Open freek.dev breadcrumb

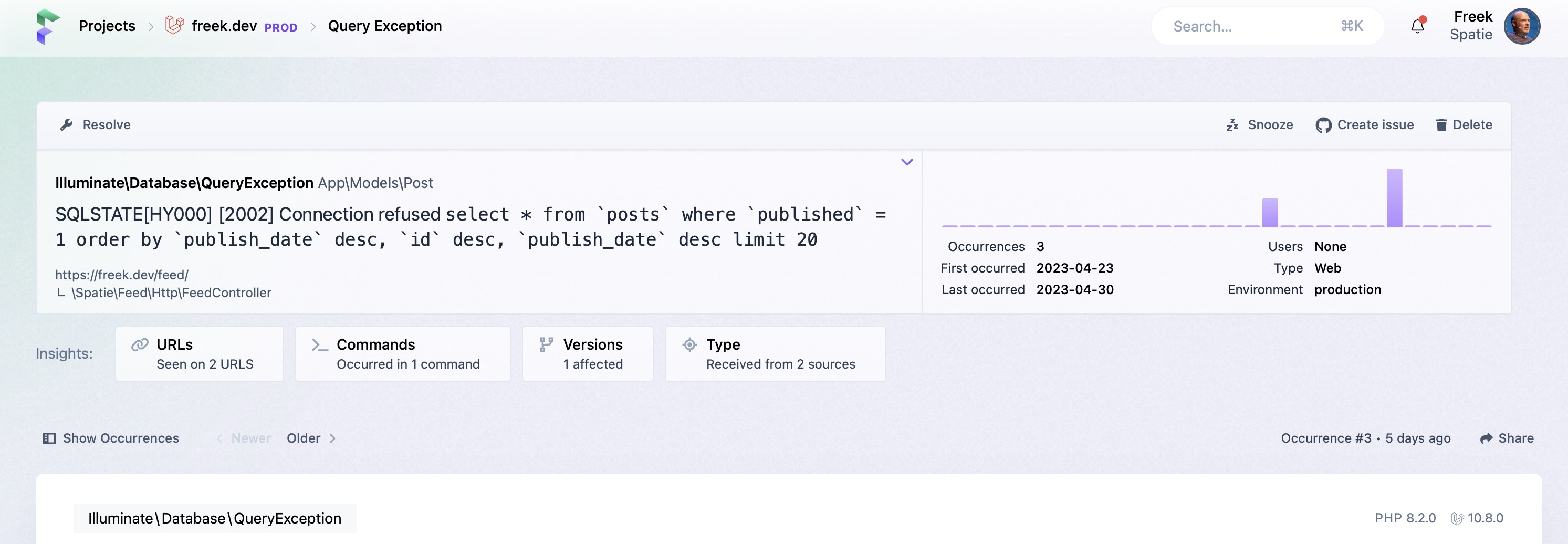(x=224, y=26)
